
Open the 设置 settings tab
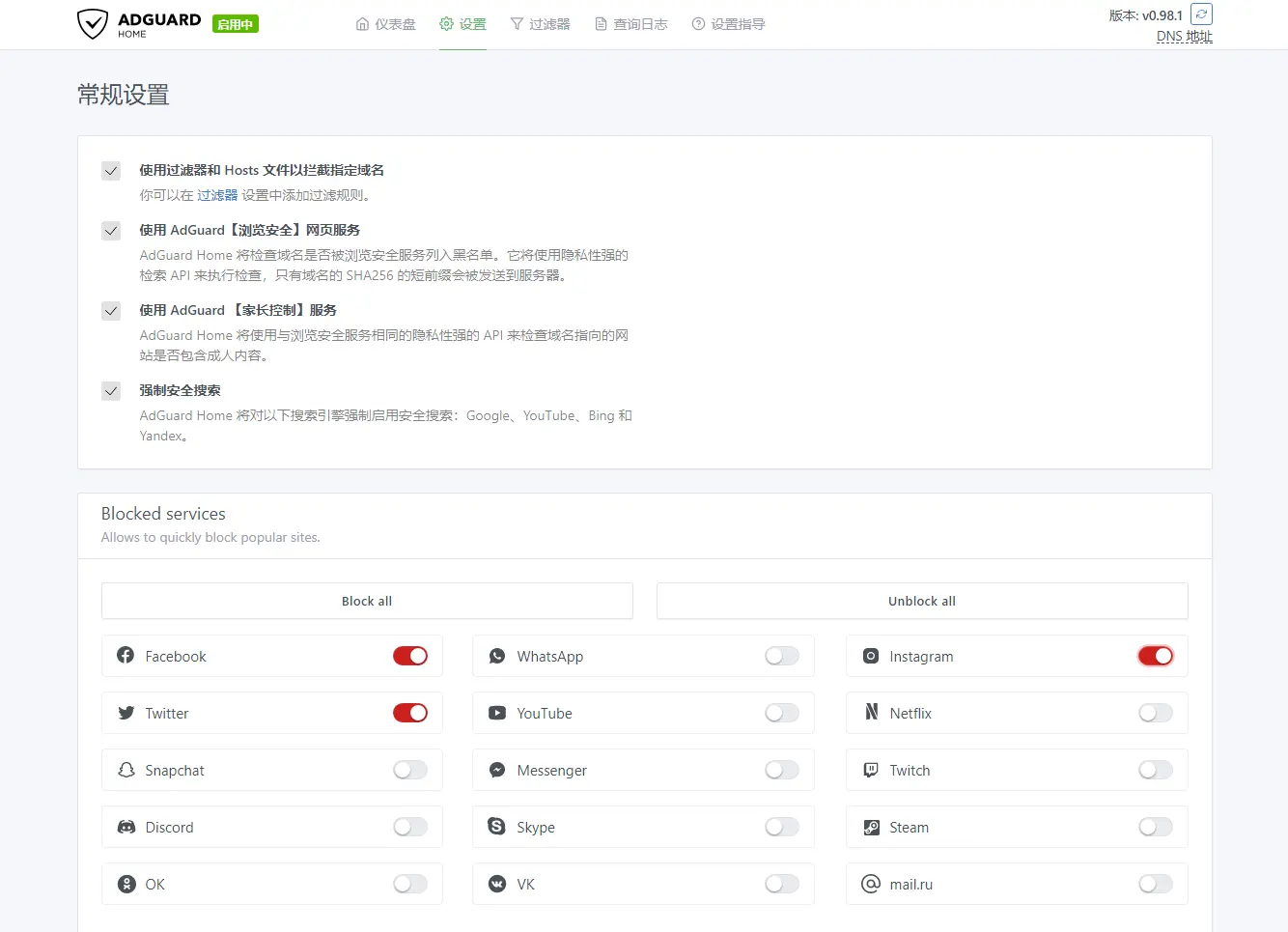[x=462, y=24]
